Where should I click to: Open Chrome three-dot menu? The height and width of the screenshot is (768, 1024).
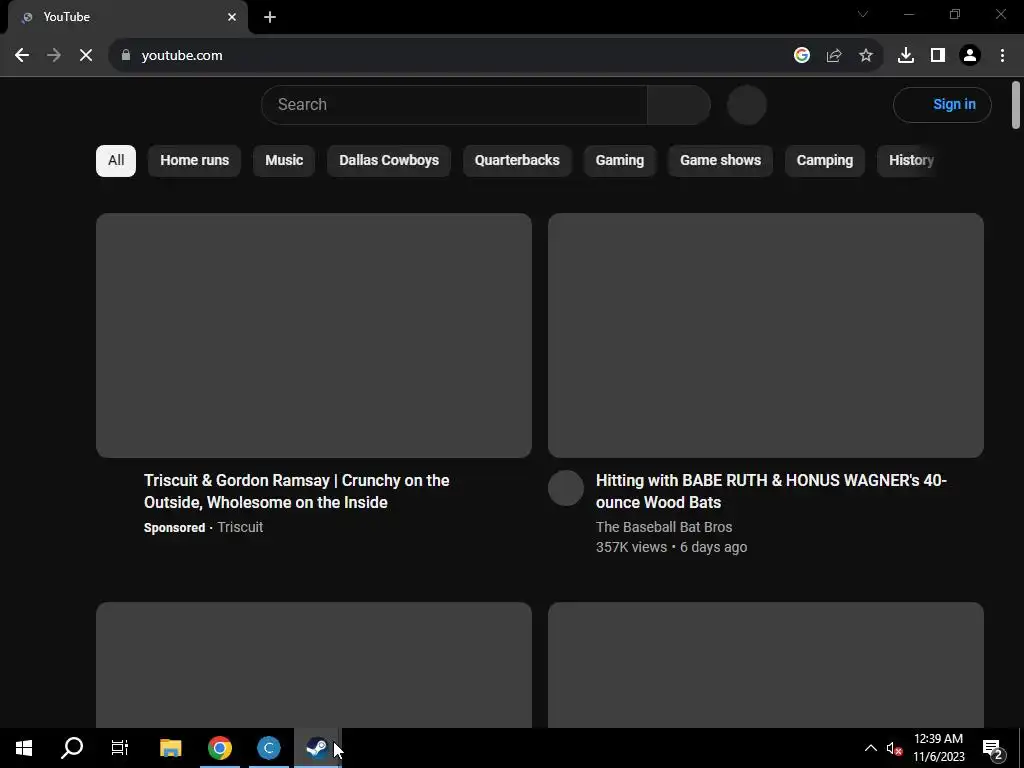tap(1002, 56)
